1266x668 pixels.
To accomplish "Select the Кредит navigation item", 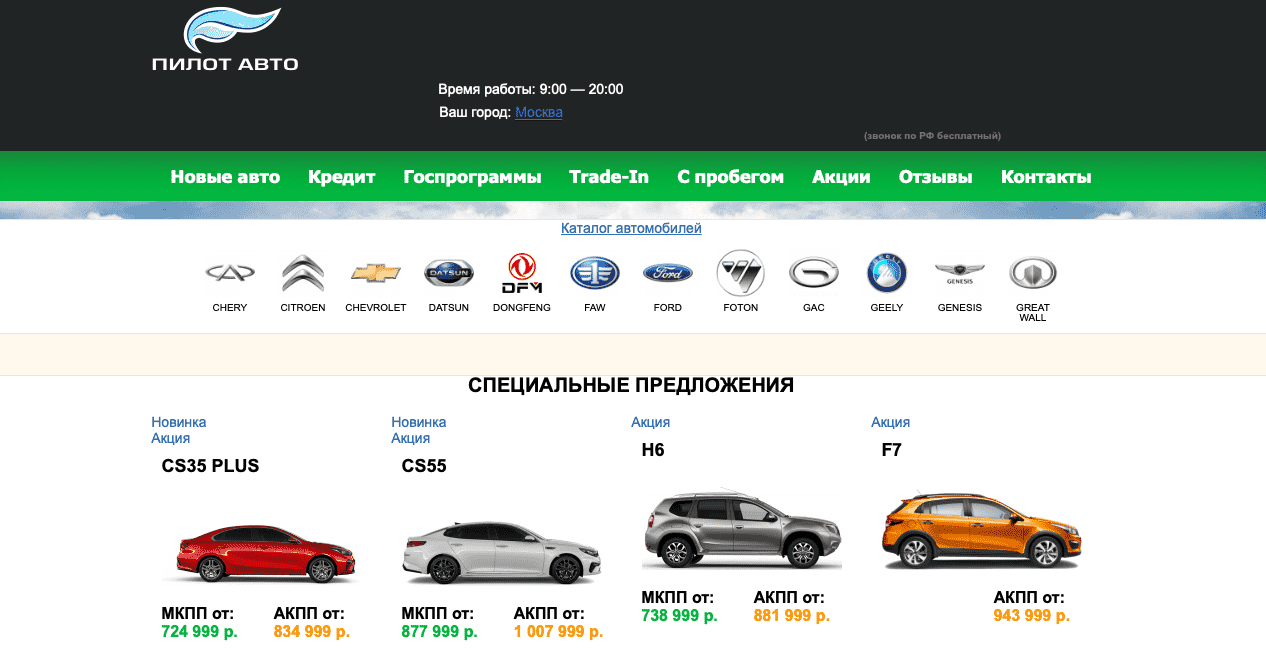I will point(341,176).
